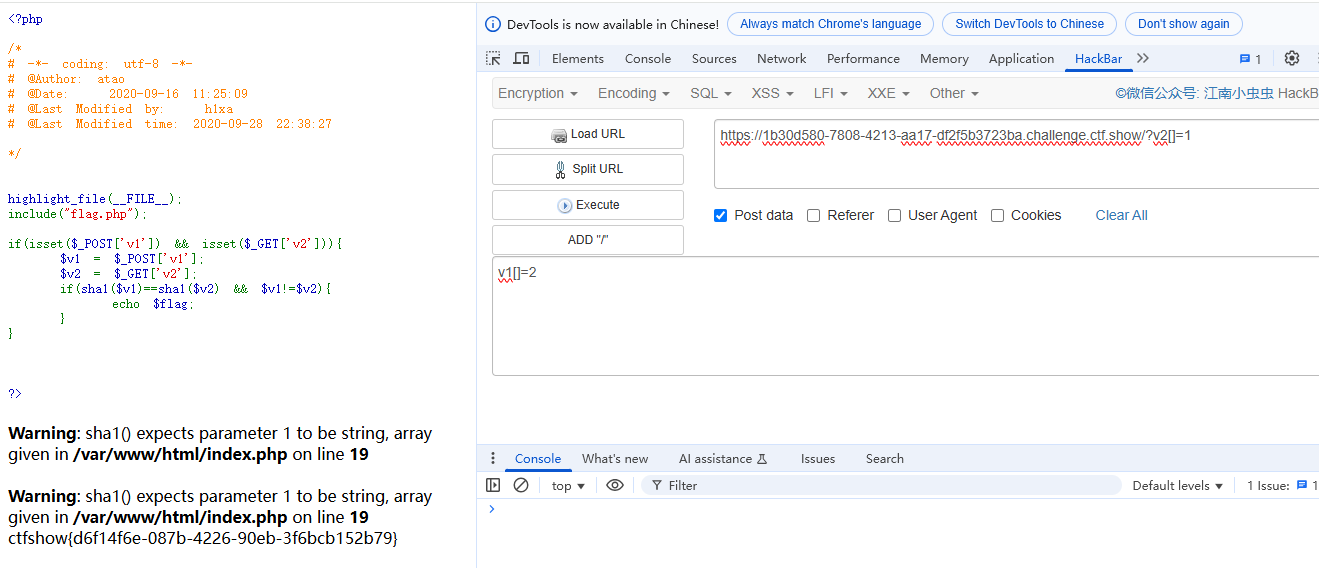Open the issues counter badge in the top toolbar
This screenshot has height=568, width=1319.
click(1250, 59)
